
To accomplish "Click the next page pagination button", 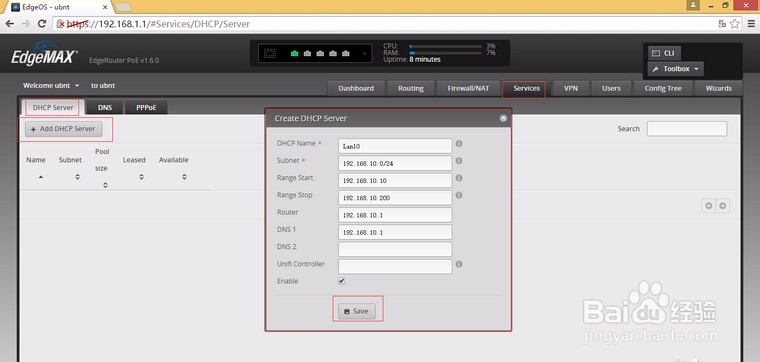I will click(x=722, y=206).
